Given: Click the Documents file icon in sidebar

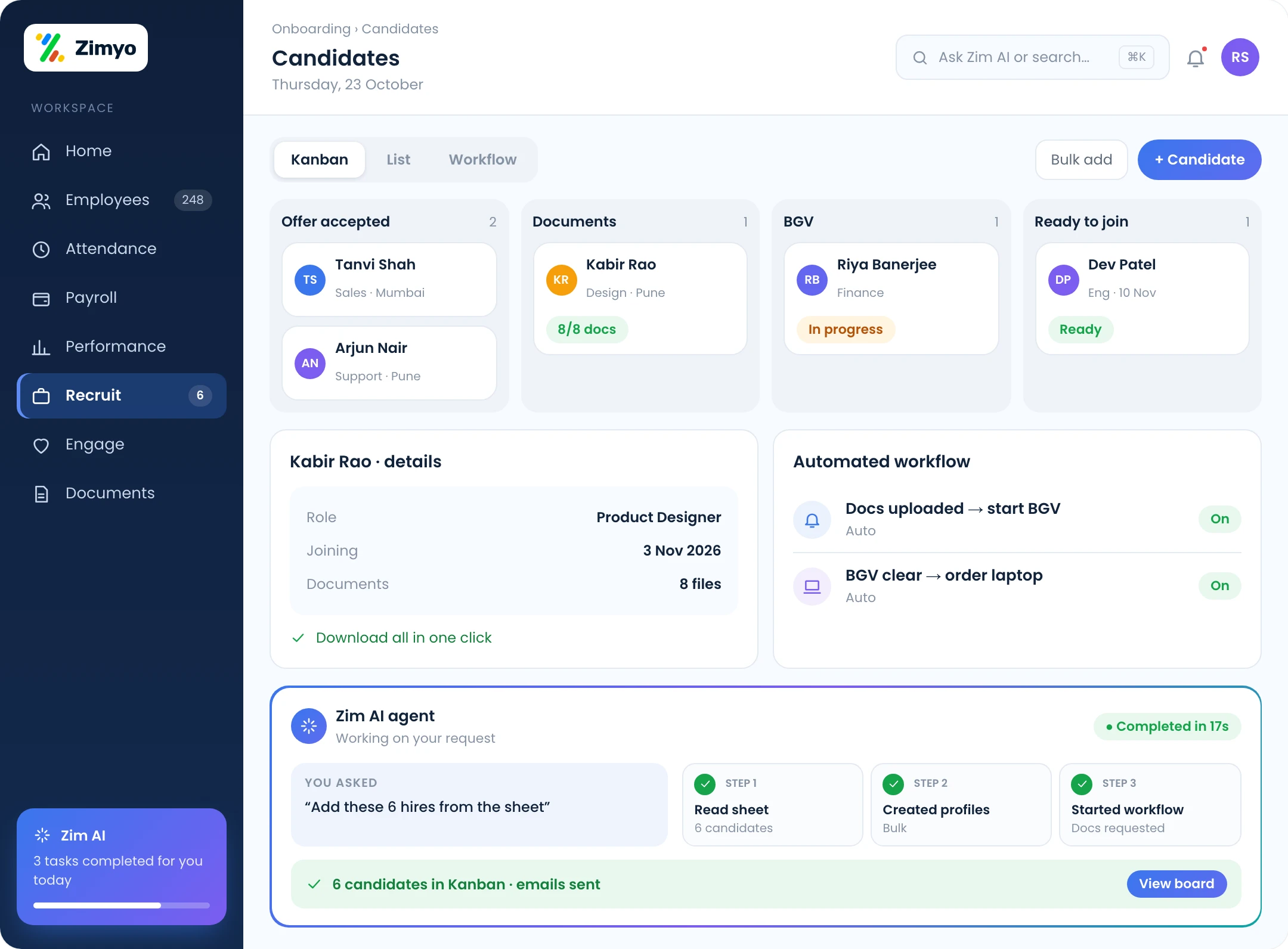Looking at the screenshot, I should [x=41, y=494].
